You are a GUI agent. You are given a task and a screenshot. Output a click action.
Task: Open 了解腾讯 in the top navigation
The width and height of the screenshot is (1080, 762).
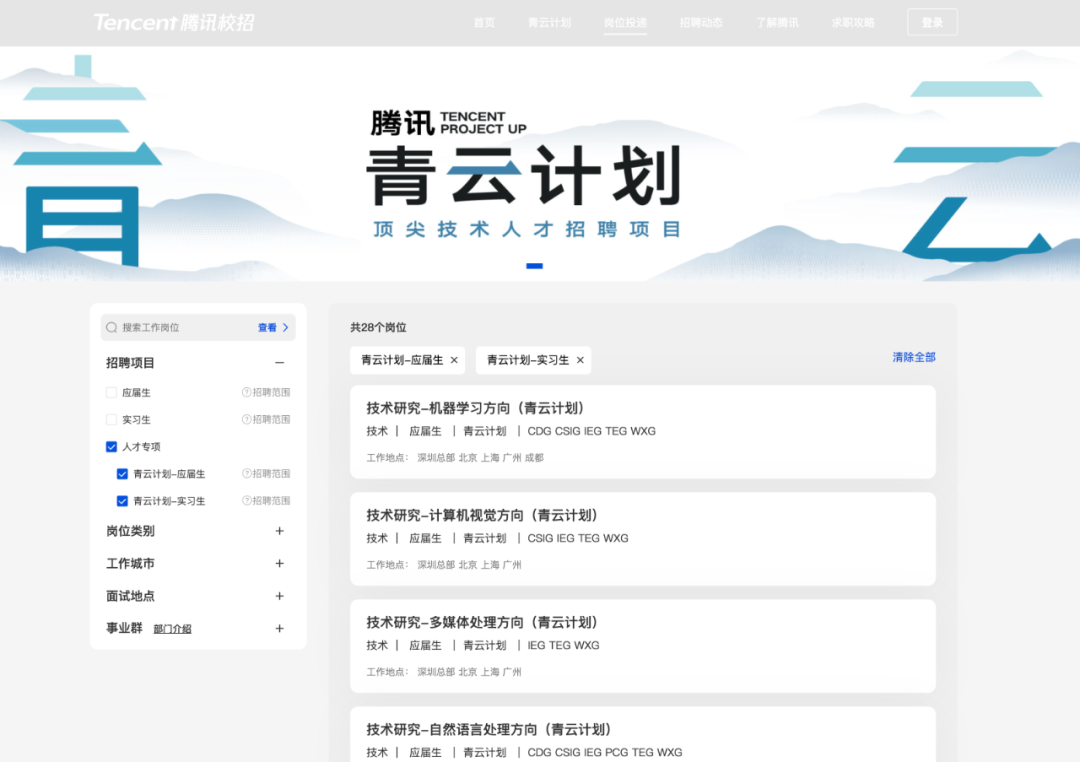click(x=777, y=23)
